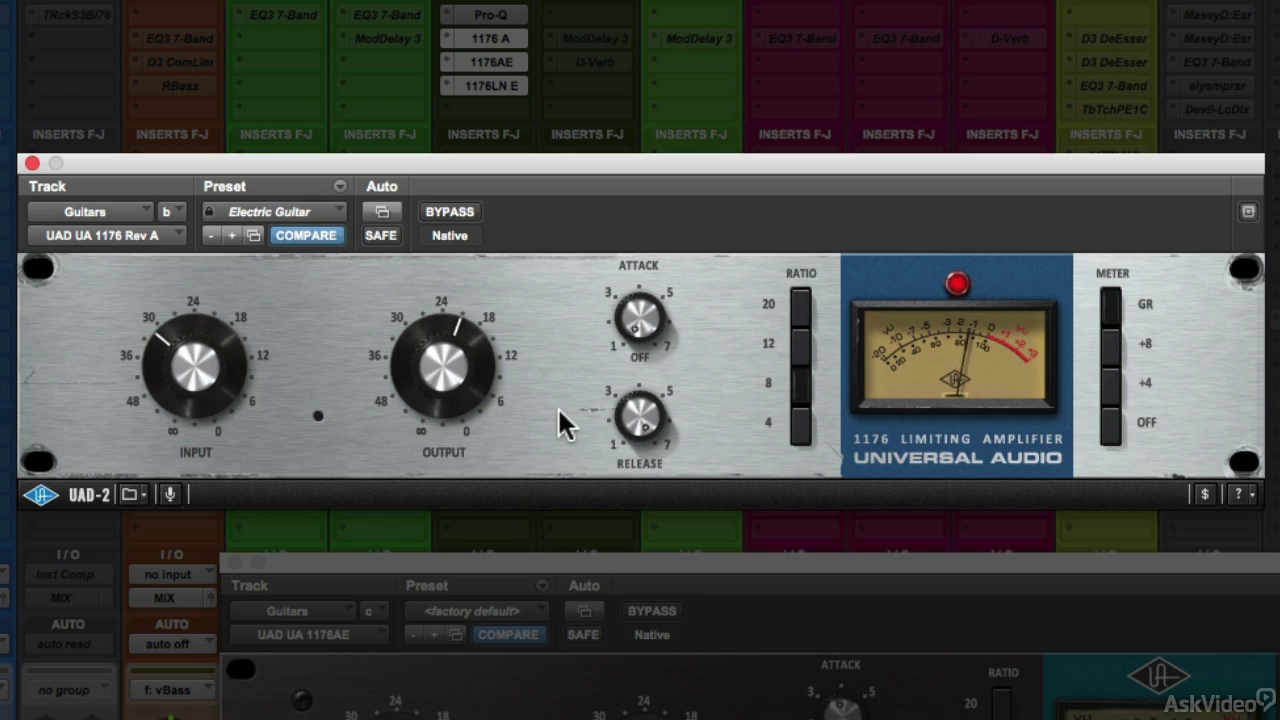The width and height of the screenshot is (1280, 720).
Task: Open the factory default preset dropdown in the 1176AE window
Action: click(478, 611)
